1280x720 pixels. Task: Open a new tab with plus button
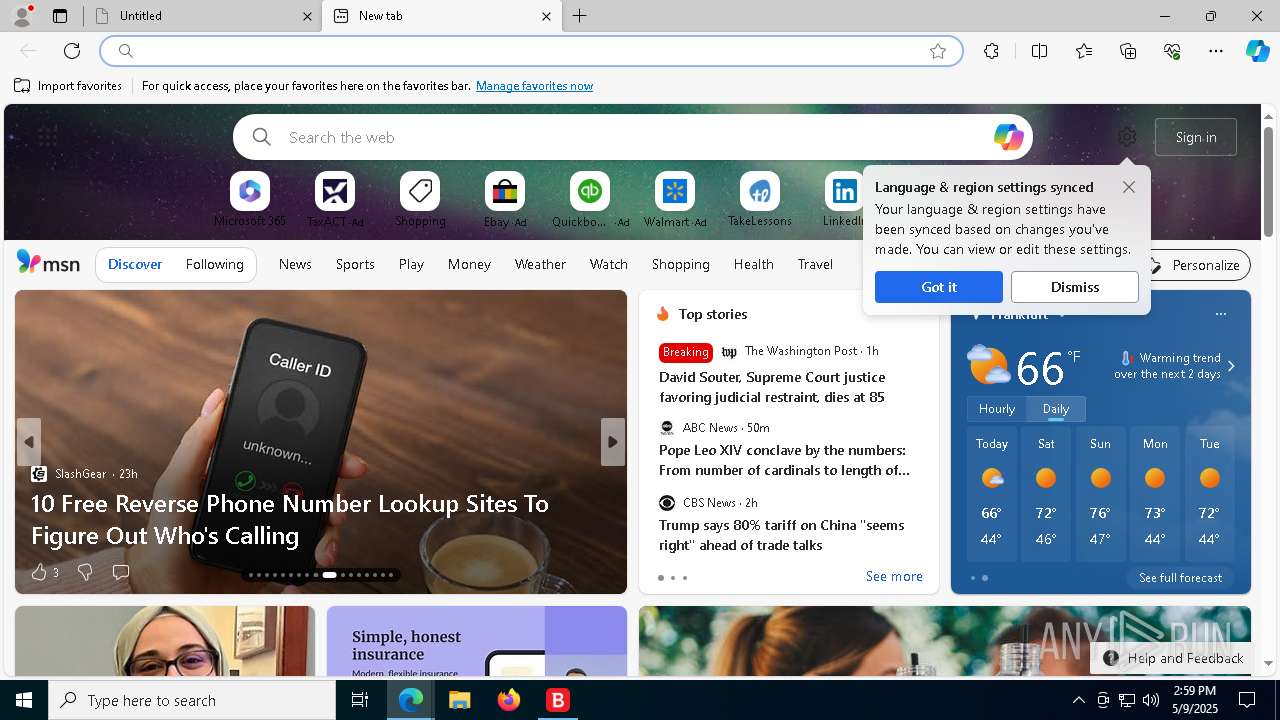pos(580,16)
